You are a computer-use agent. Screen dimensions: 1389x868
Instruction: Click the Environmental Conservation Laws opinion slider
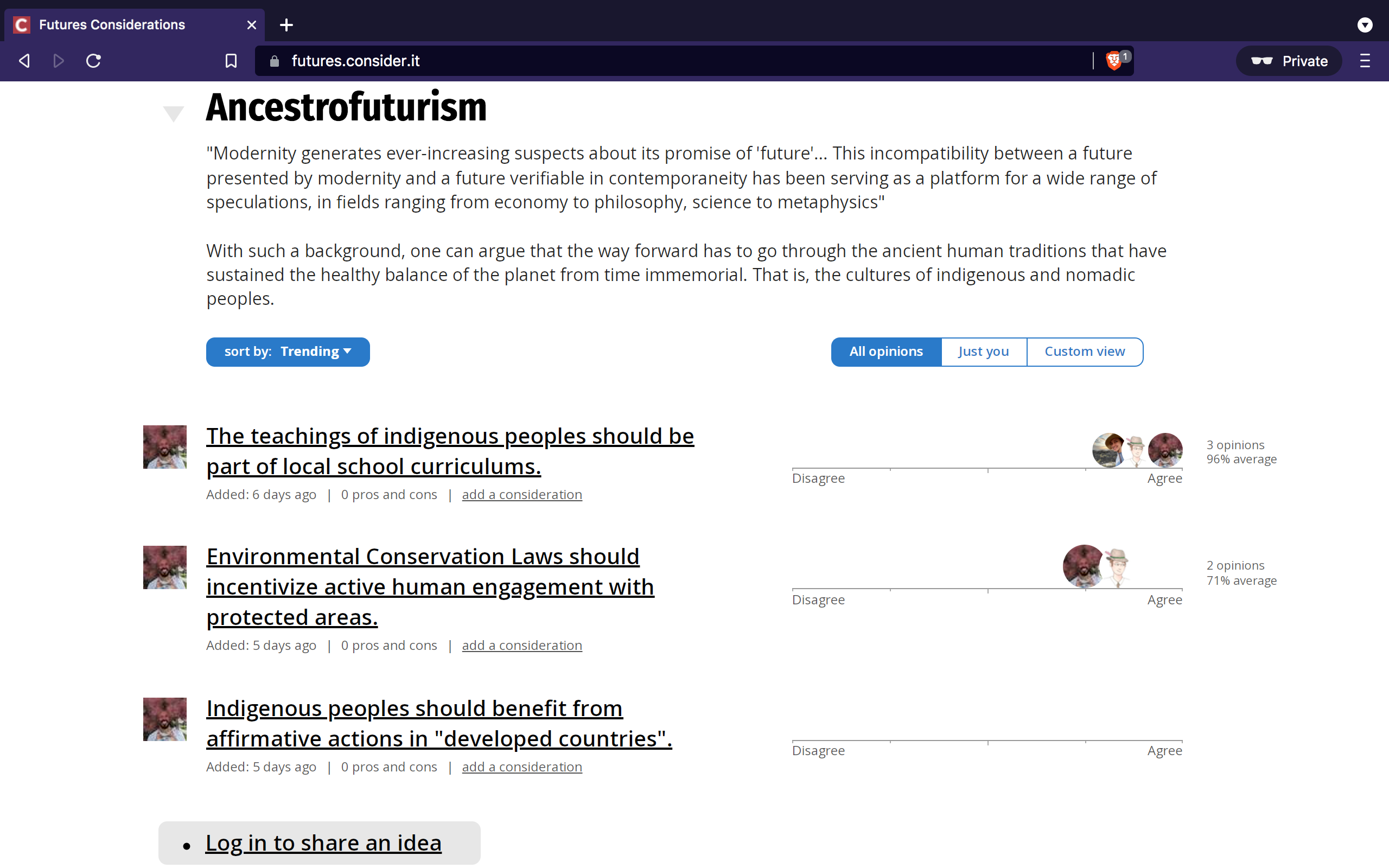986,589
